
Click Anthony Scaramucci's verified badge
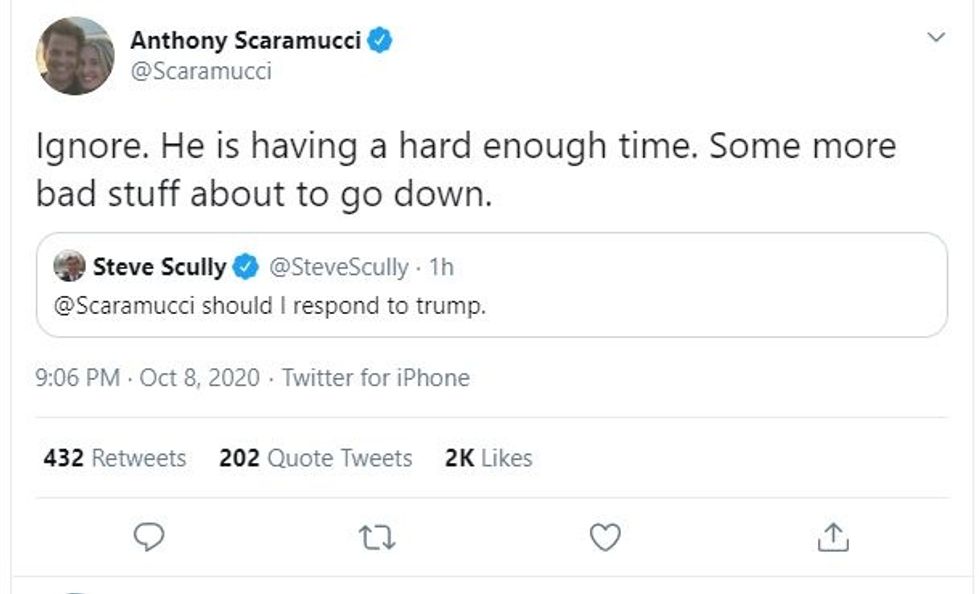click(x=381, y=41)
